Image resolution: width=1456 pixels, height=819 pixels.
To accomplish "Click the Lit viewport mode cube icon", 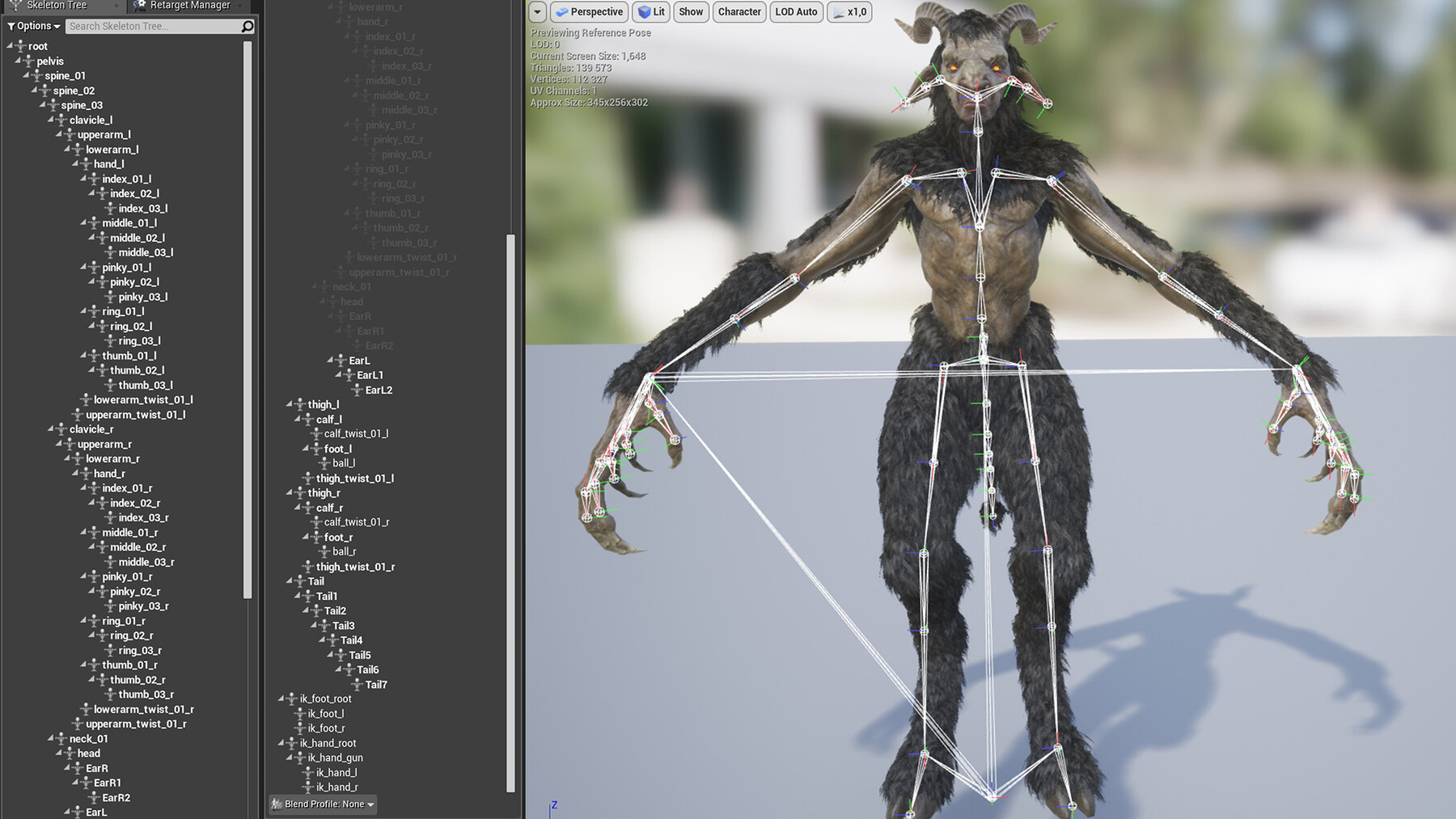I will [643, 12].
